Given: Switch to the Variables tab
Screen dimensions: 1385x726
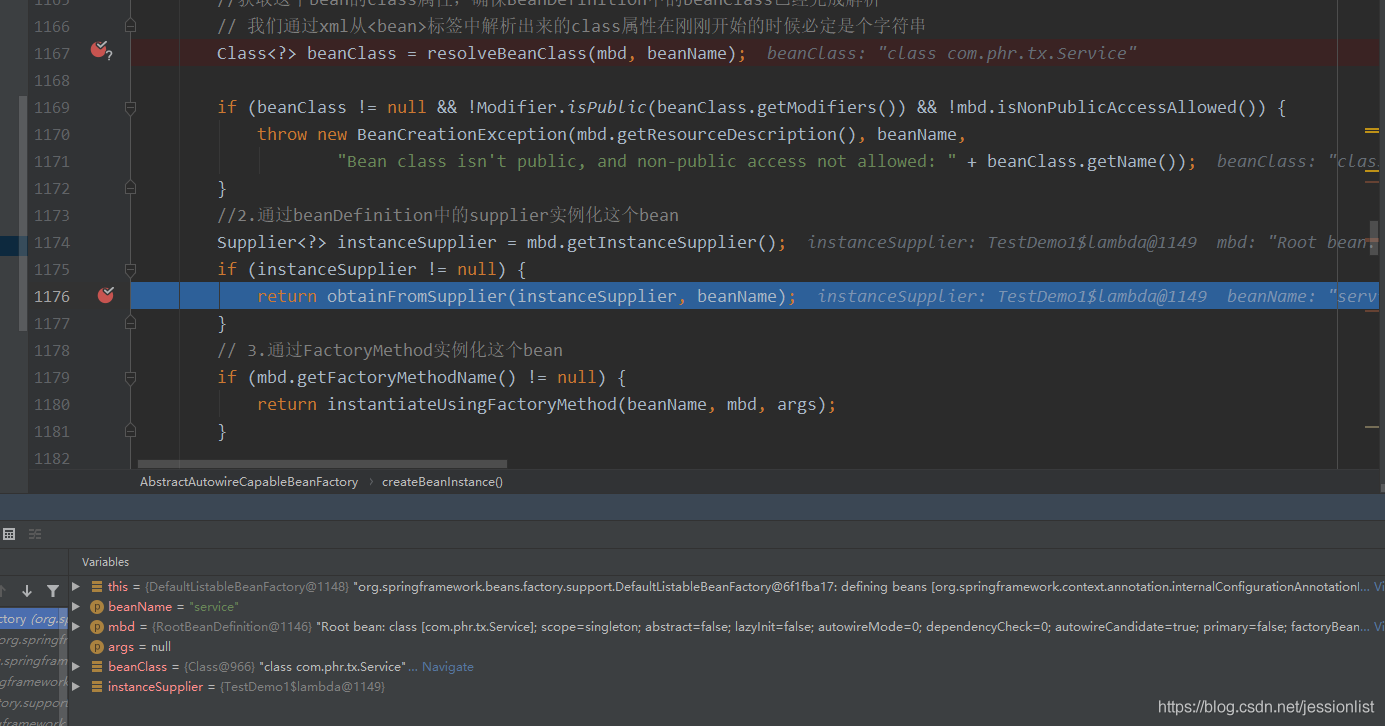Looking at the screenshot, I should point(105,562).
